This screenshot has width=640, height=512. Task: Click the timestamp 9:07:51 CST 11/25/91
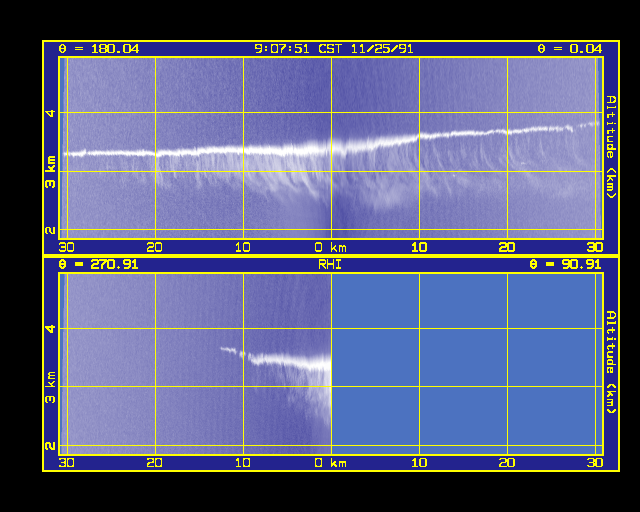click(333, 49)
